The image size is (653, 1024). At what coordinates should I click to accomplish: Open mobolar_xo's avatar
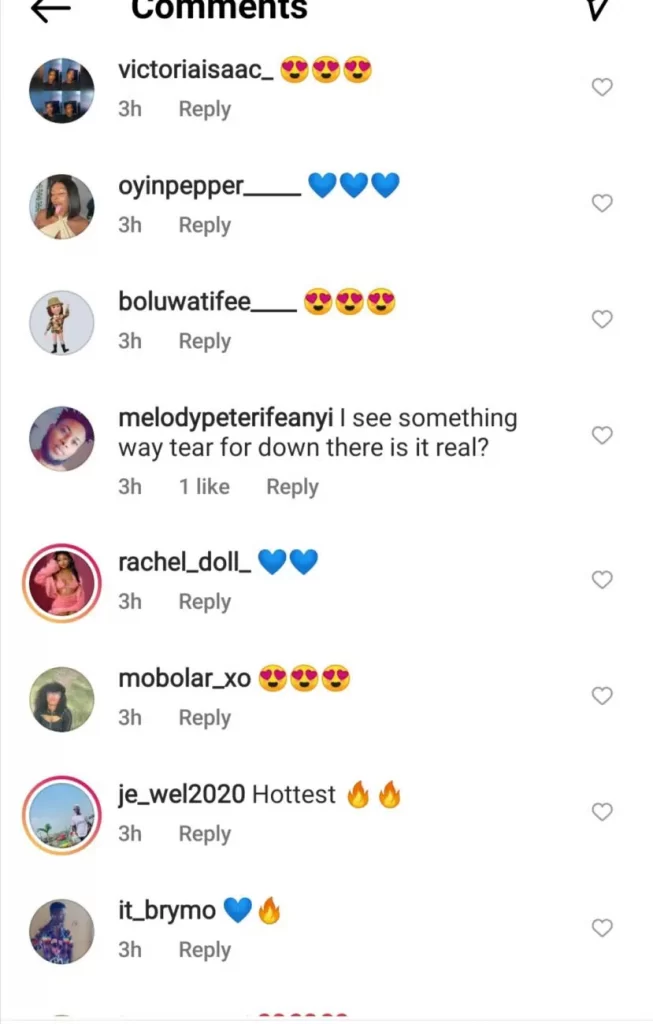tap(62, 699)
